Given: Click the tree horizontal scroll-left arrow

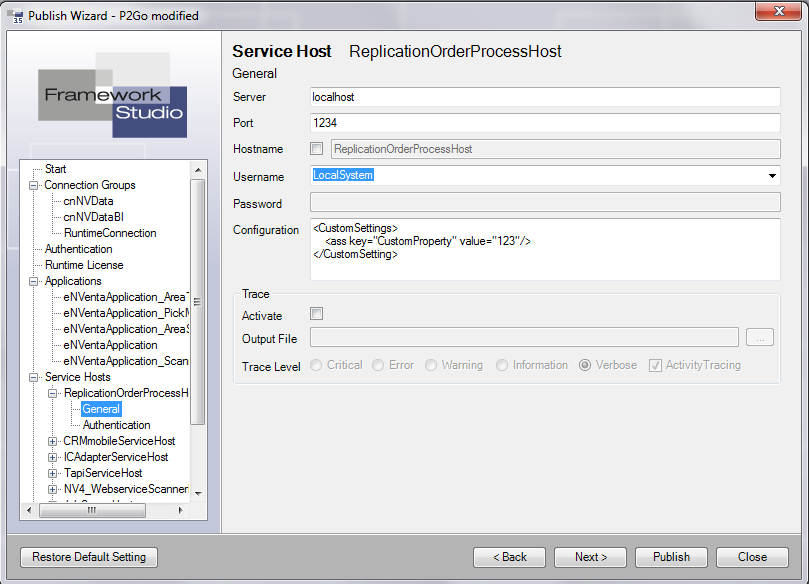Looking at the screenshot, I should [x=29, y=510].
